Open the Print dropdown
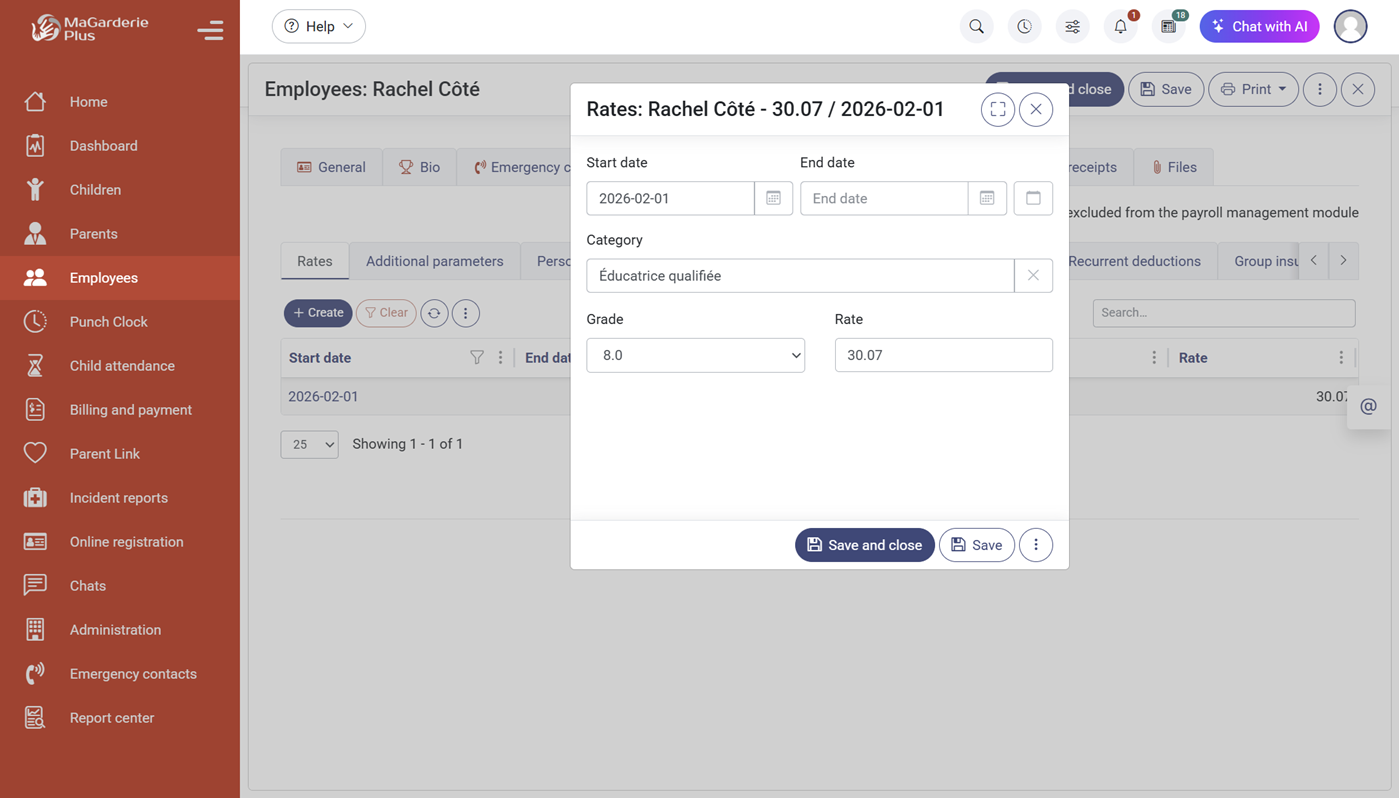This screenshot has width=1400, height=798. (1253, 90)
